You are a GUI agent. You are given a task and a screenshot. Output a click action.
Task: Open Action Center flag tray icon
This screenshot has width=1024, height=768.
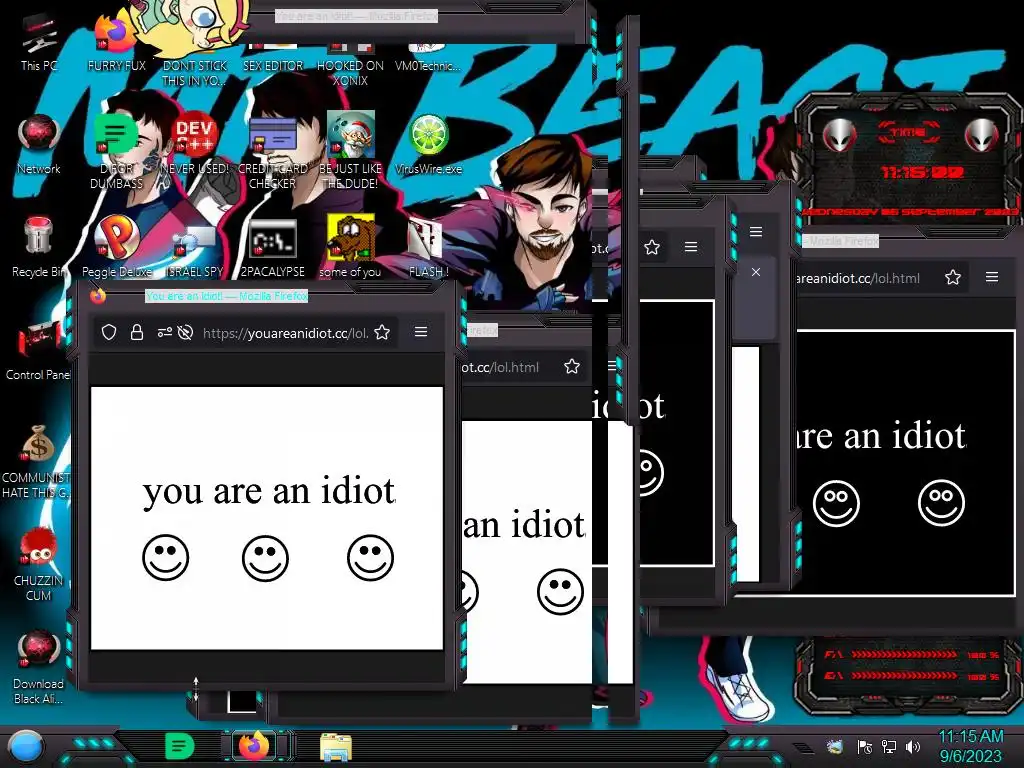point(865,746)
